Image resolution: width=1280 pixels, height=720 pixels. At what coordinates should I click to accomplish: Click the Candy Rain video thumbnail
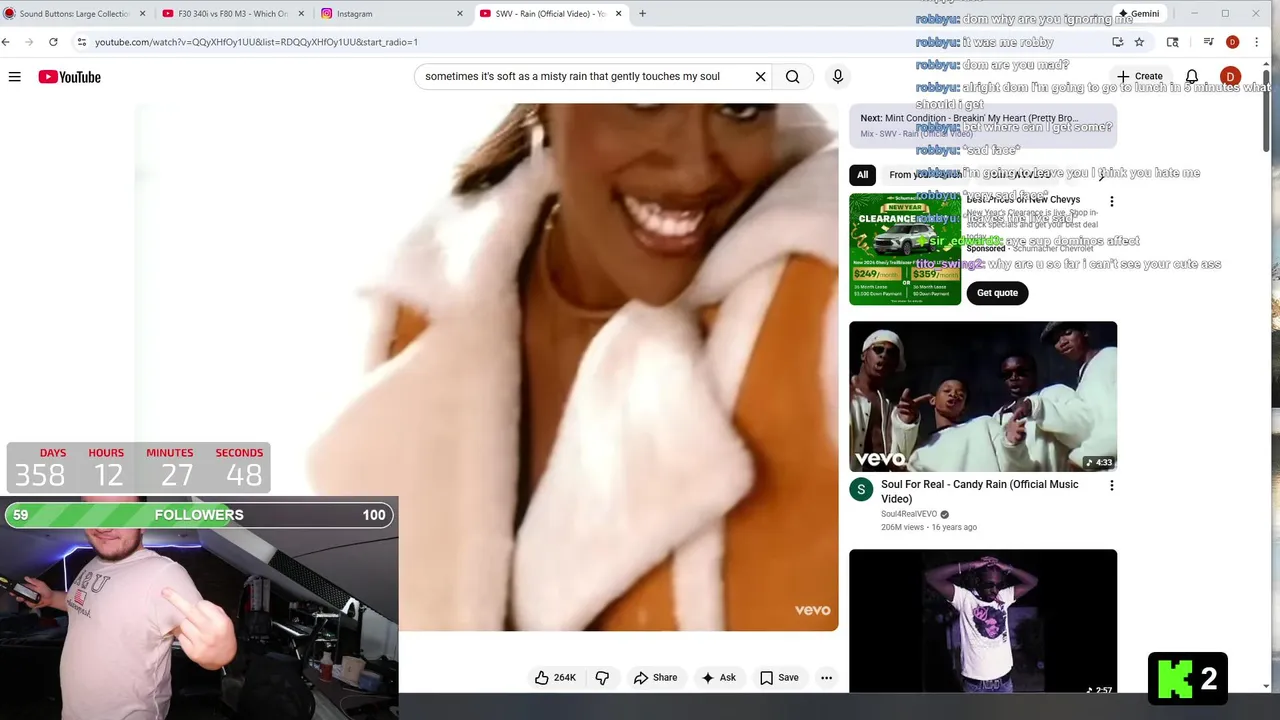[983, 396]
